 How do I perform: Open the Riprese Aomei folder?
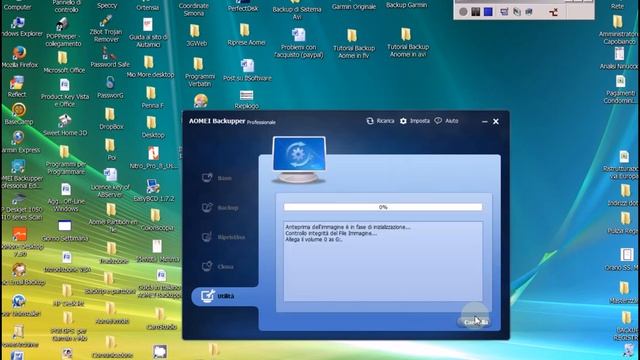[x=246, y=35]
